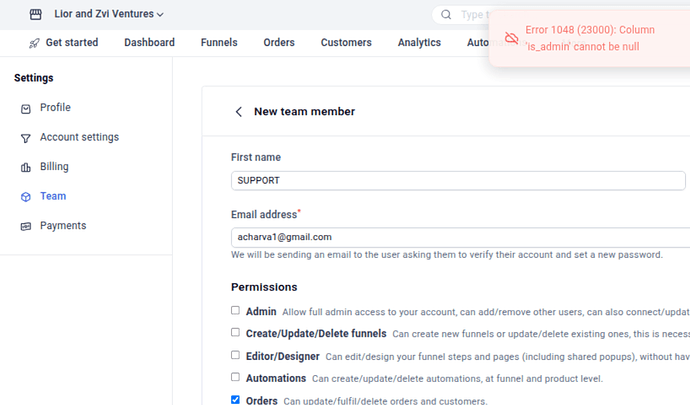Open the Customers page from top navigation
Viewport: 690px width, 405px height.
click(346, 43)
